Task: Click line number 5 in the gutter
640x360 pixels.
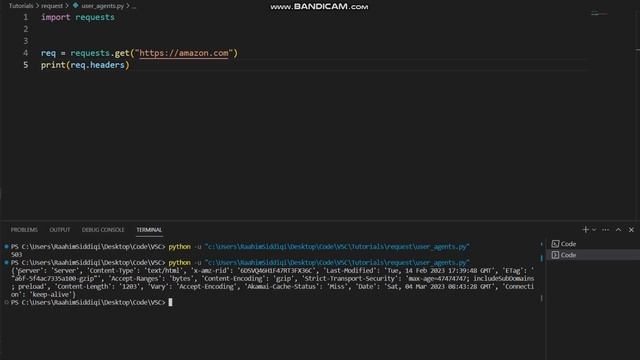Action: pyautogui.click(x=26, y=65)
